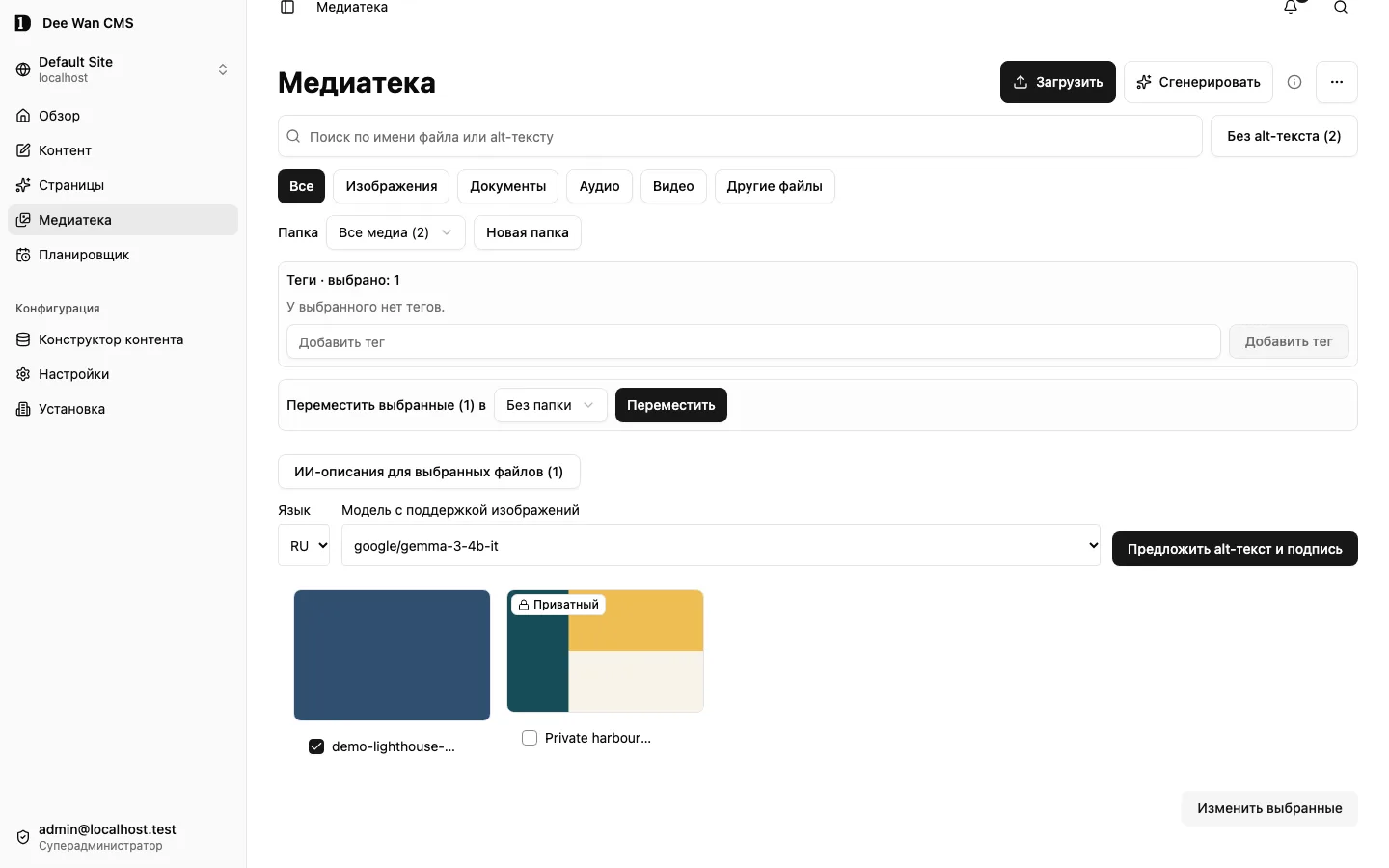Open Установка page
The image size is (1389, 868).
123,409
